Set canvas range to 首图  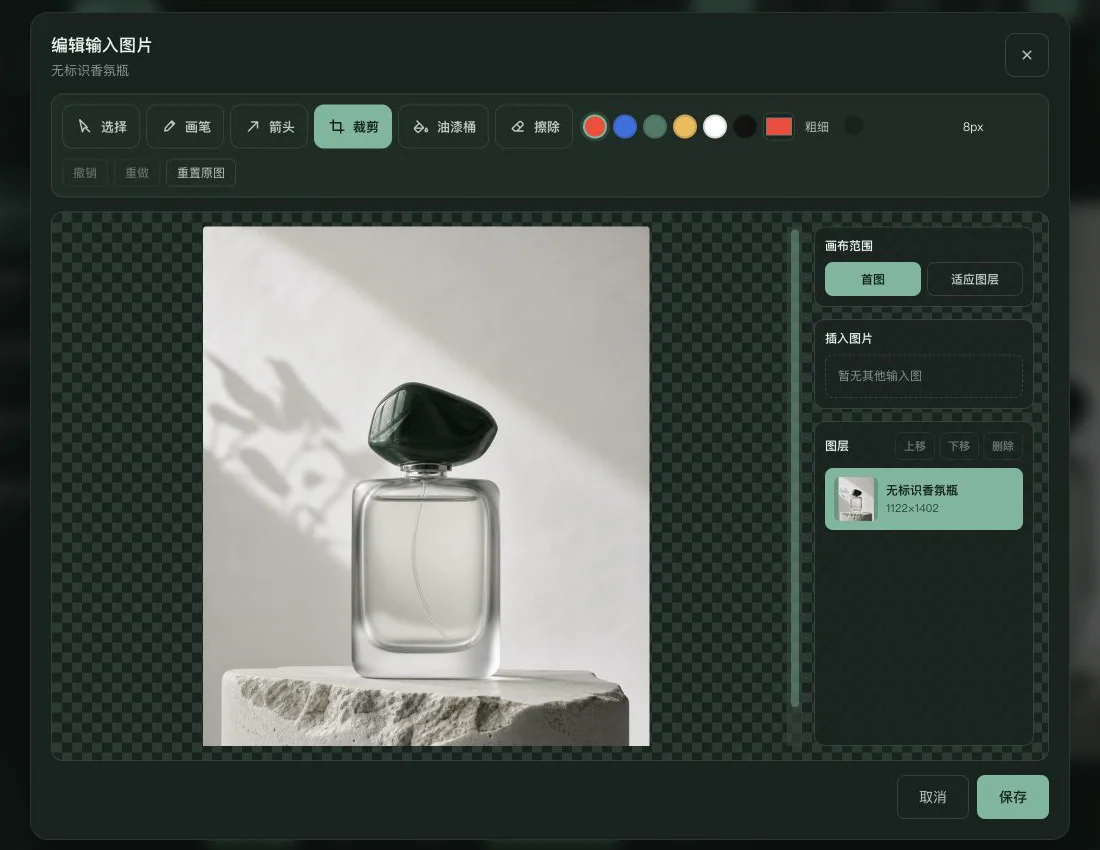873,279
